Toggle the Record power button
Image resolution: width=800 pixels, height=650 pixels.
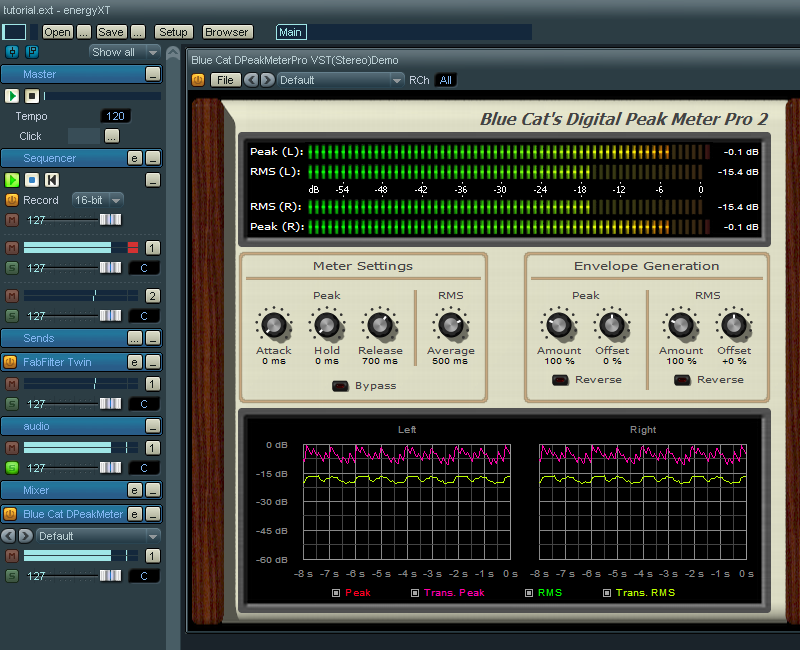12,200
